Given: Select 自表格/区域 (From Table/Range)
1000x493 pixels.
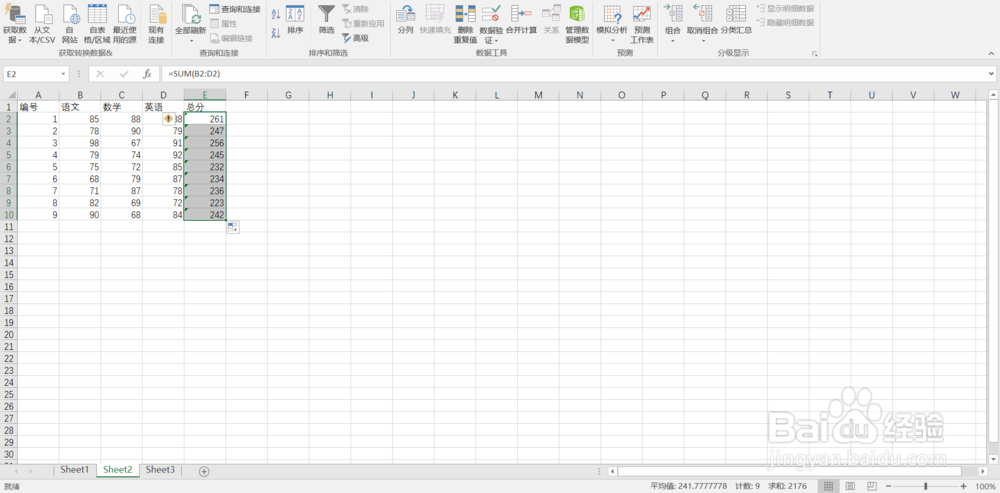Looking at the screenshot, I should 97,24.
